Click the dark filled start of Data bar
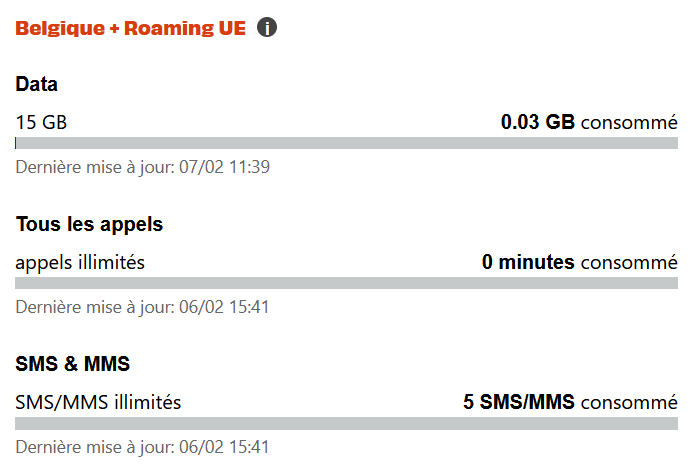 16,143
